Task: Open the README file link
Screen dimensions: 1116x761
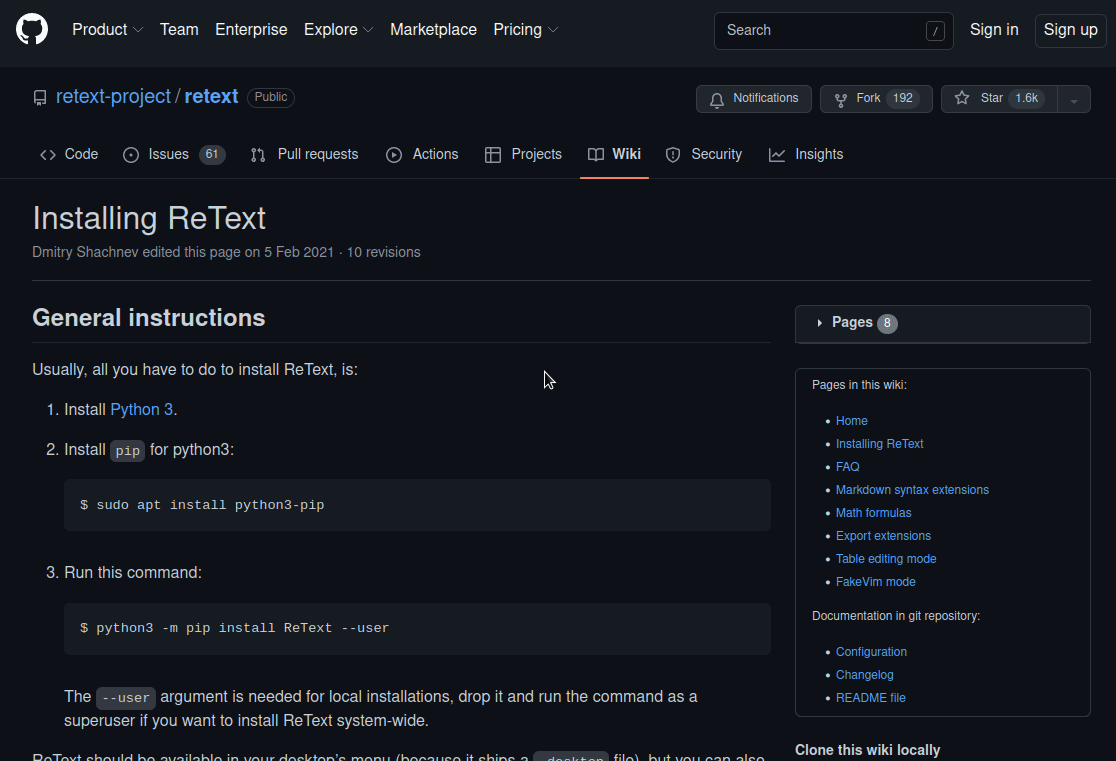Action: [x=870, y=698]
